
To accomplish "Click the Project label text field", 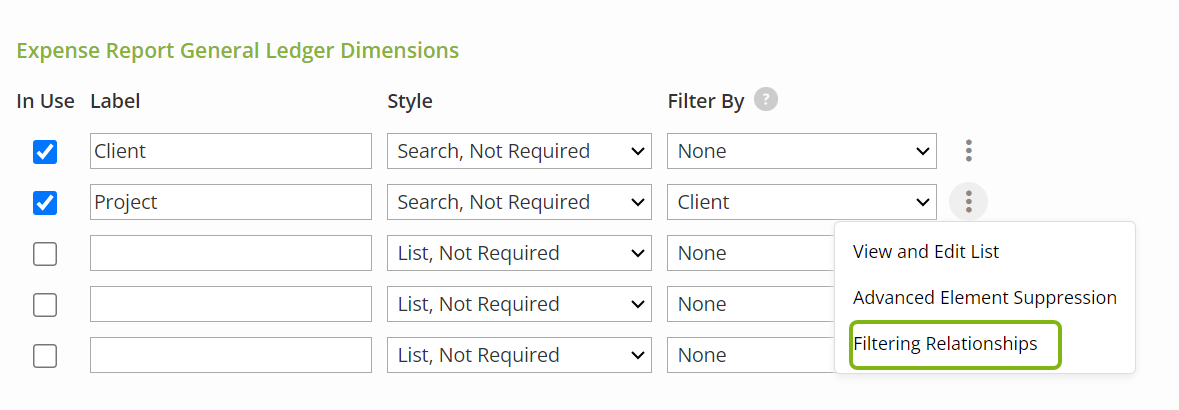I will (231, 202).
